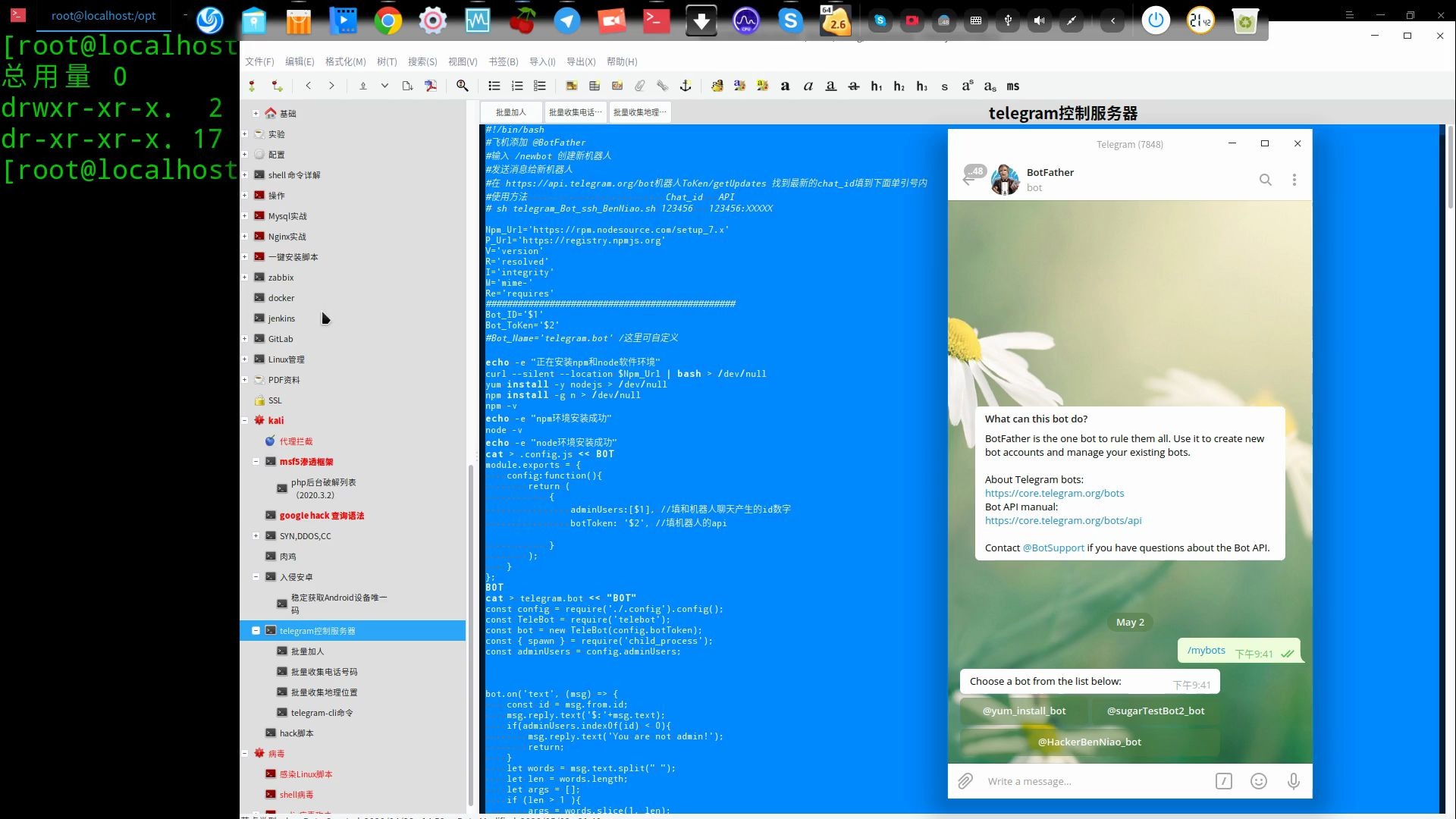1456x819 pixels.
Task: Click Telegram microphone voice message icon
Action: pyautogui.click(x=1294, y=781)
